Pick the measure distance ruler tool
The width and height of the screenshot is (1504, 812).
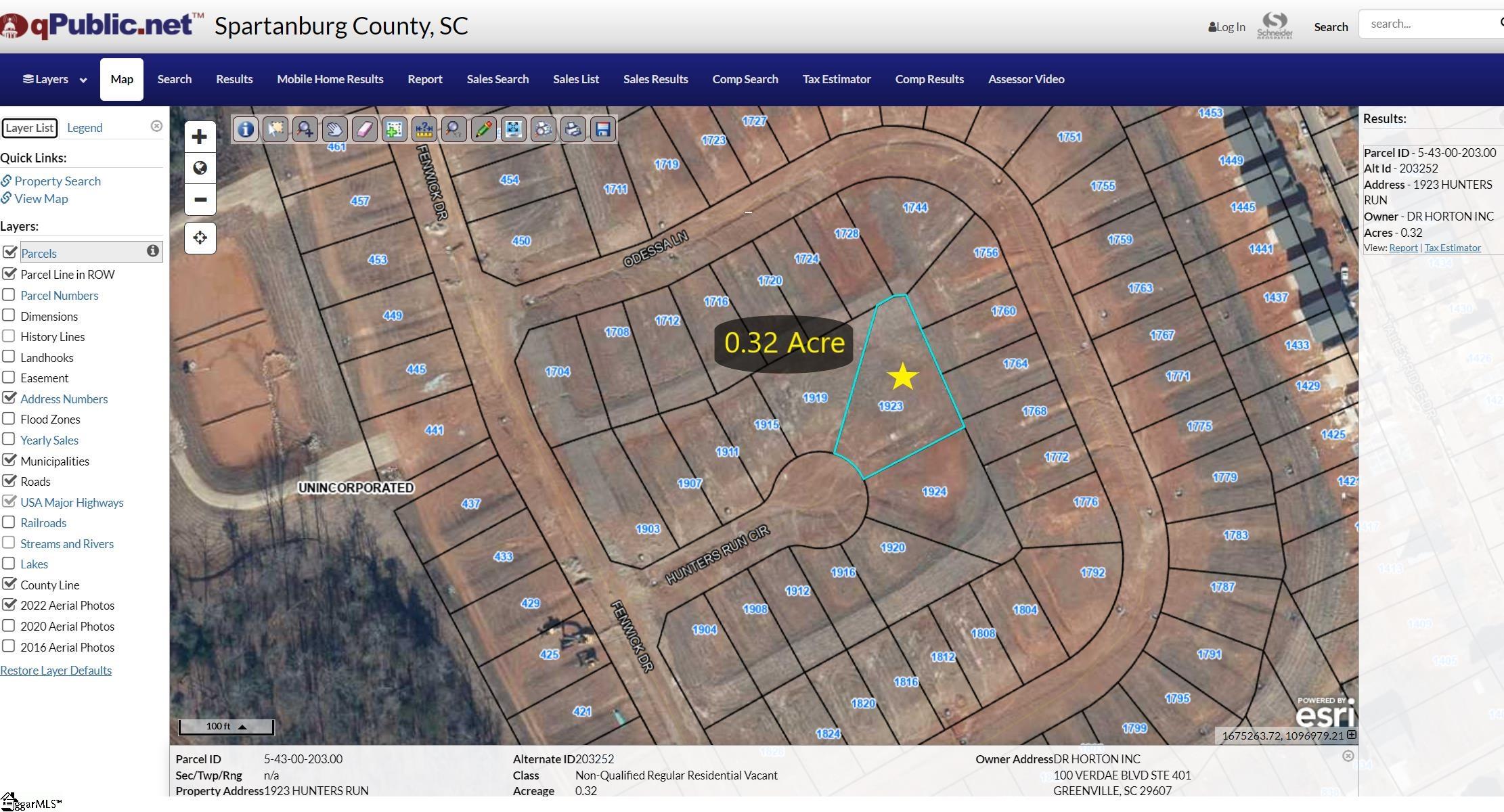click(424, 129)
